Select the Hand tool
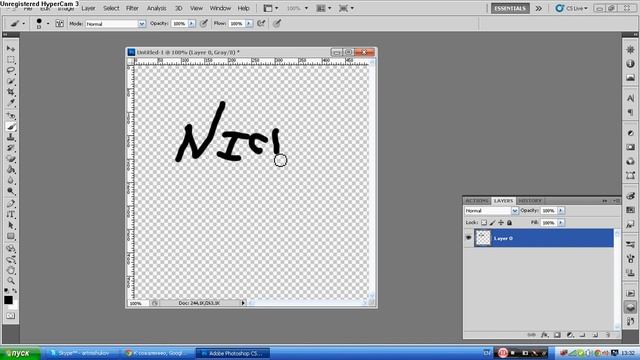640x360 pixels. (11, 270)
